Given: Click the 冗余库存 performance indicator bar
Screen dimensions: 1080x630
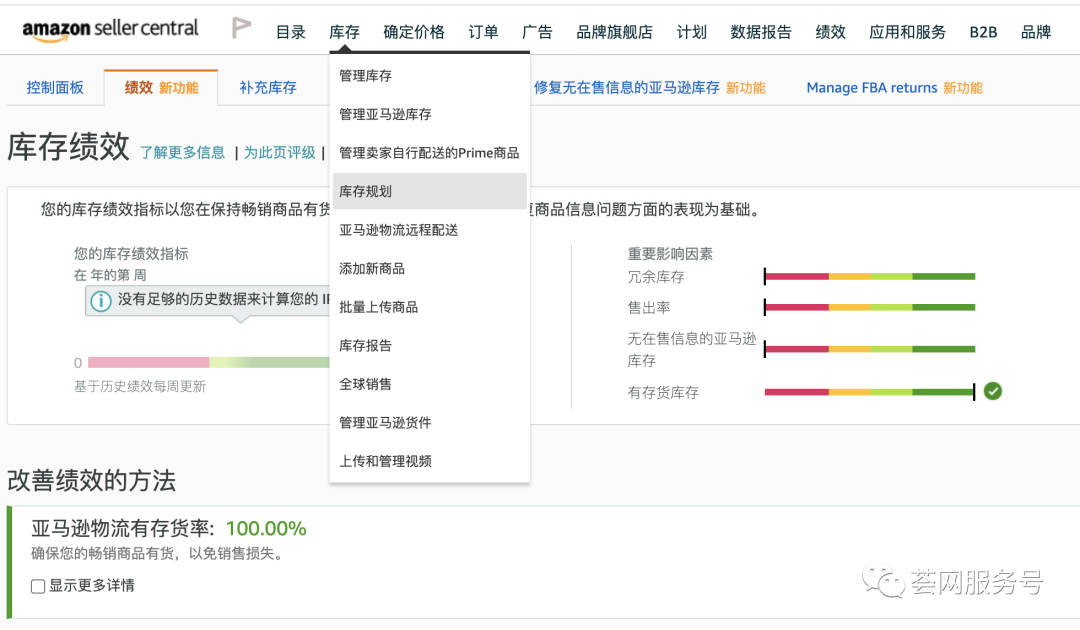Looking at the screenshot, I should [869, 276].
